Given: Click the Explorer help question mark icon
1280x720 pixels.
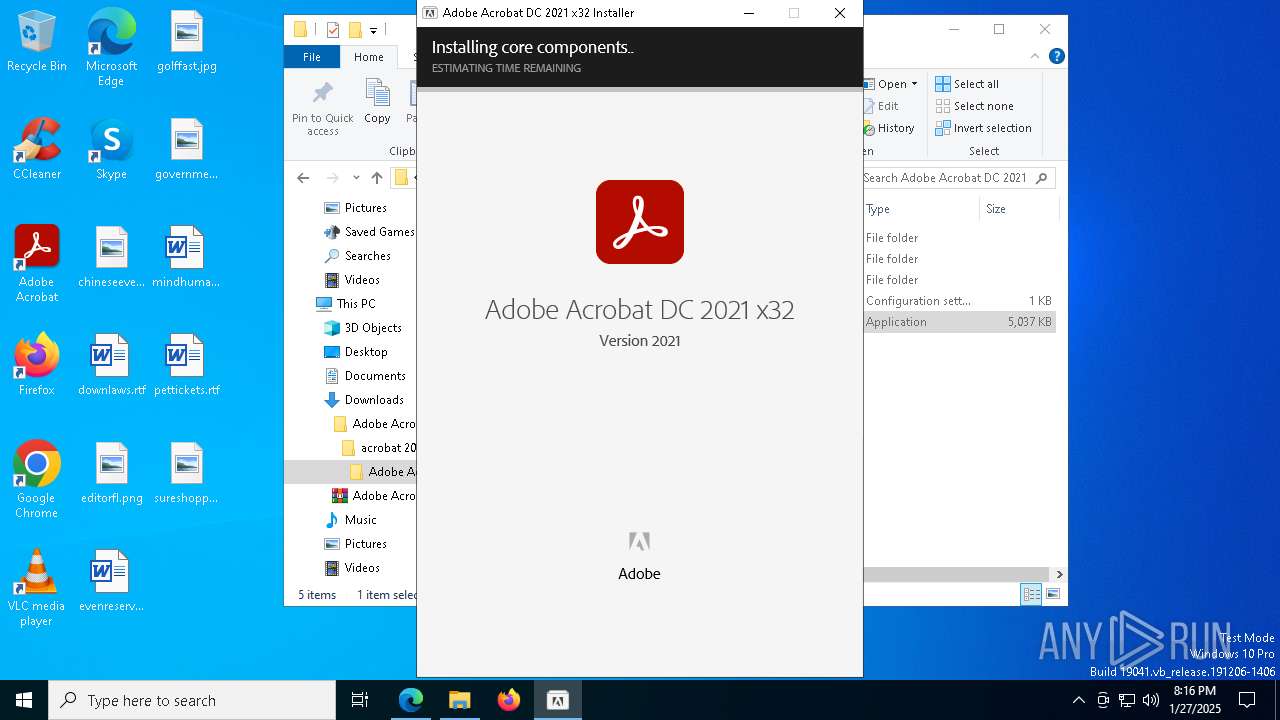Looking at the screenshot, I should [x=1056, y=57].
